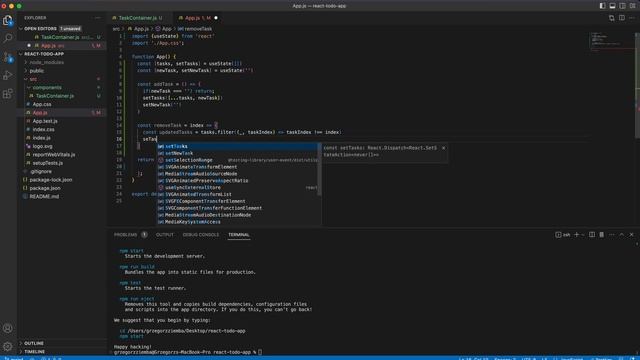Click the code minimap preview
The width and height of the screenshot is (640, 360).
tap(611, 42)
